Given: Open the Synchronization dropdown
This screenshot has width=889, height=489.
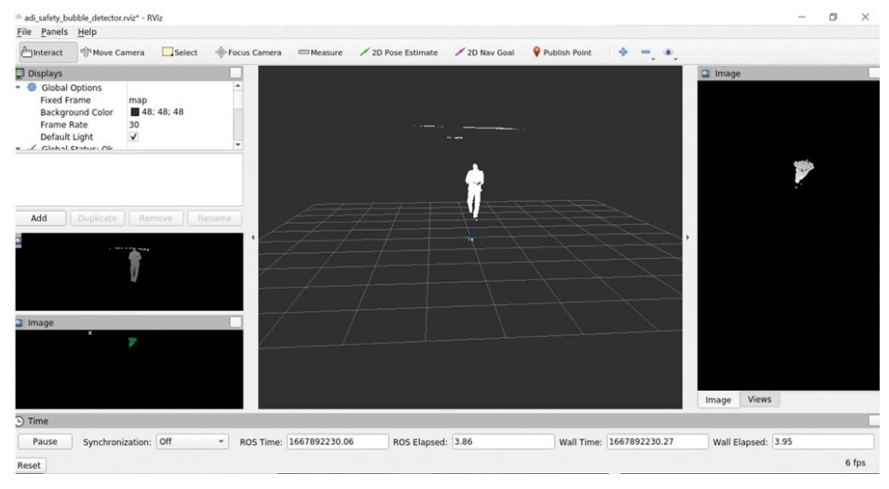Looking at the screenshot, I should (192, 441).
